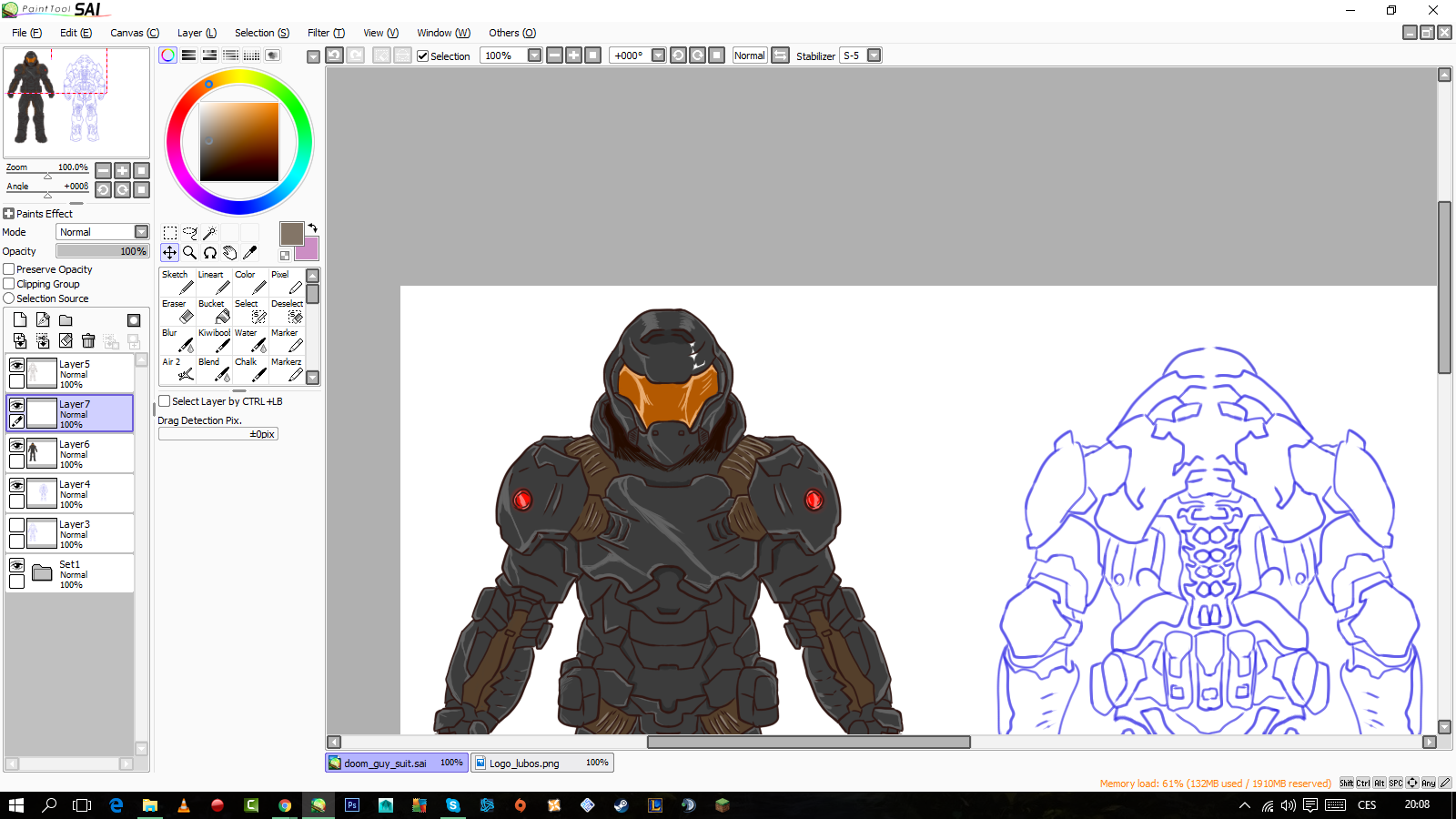Clear the layer with eraser icon
This screenshot has width=1456, height=819.
[x=66, y=340]
